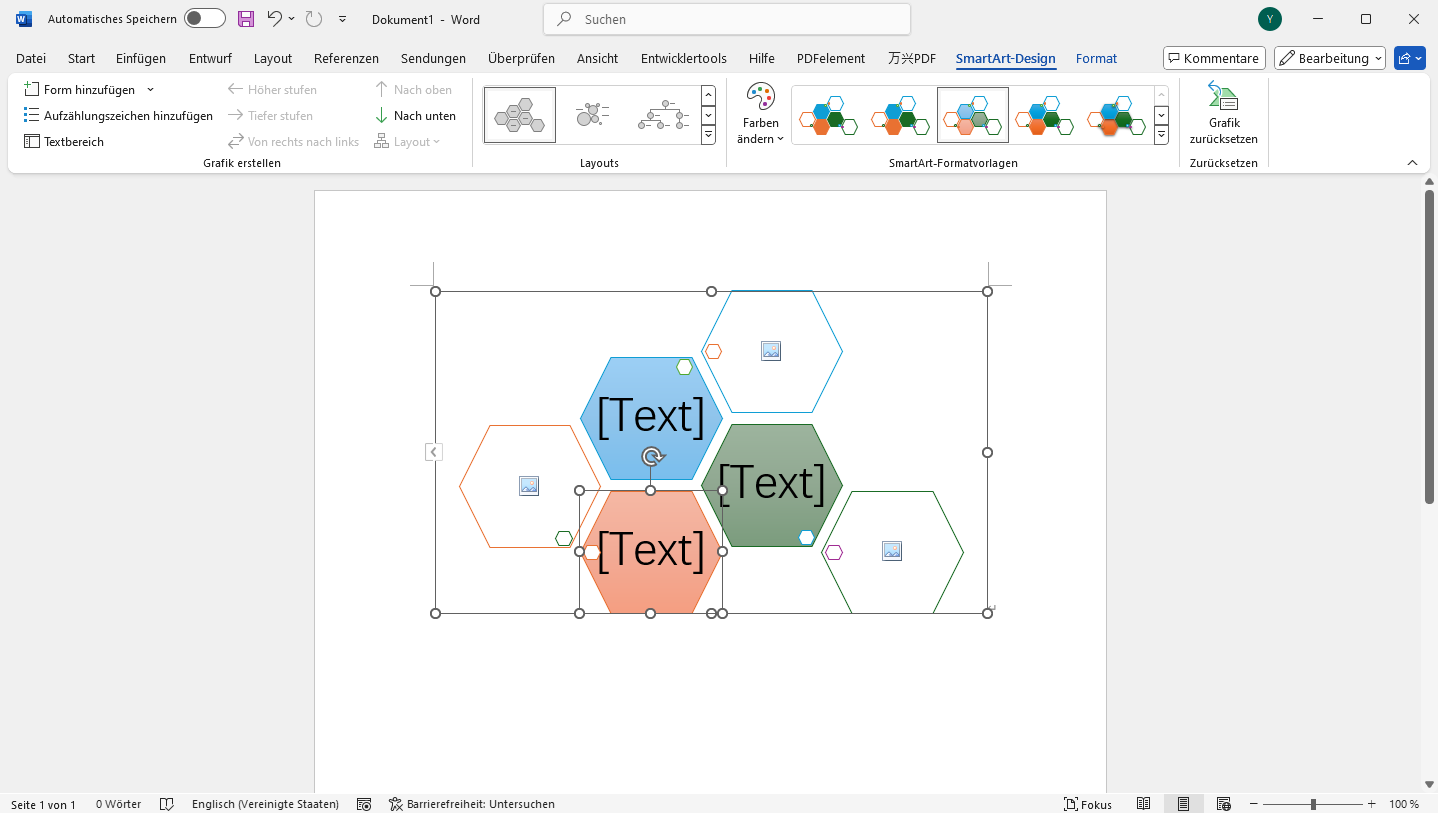Toggle Automatisches Speichern switch
The width and height of the screenshot is (1438, 813).
coord(205,19)
